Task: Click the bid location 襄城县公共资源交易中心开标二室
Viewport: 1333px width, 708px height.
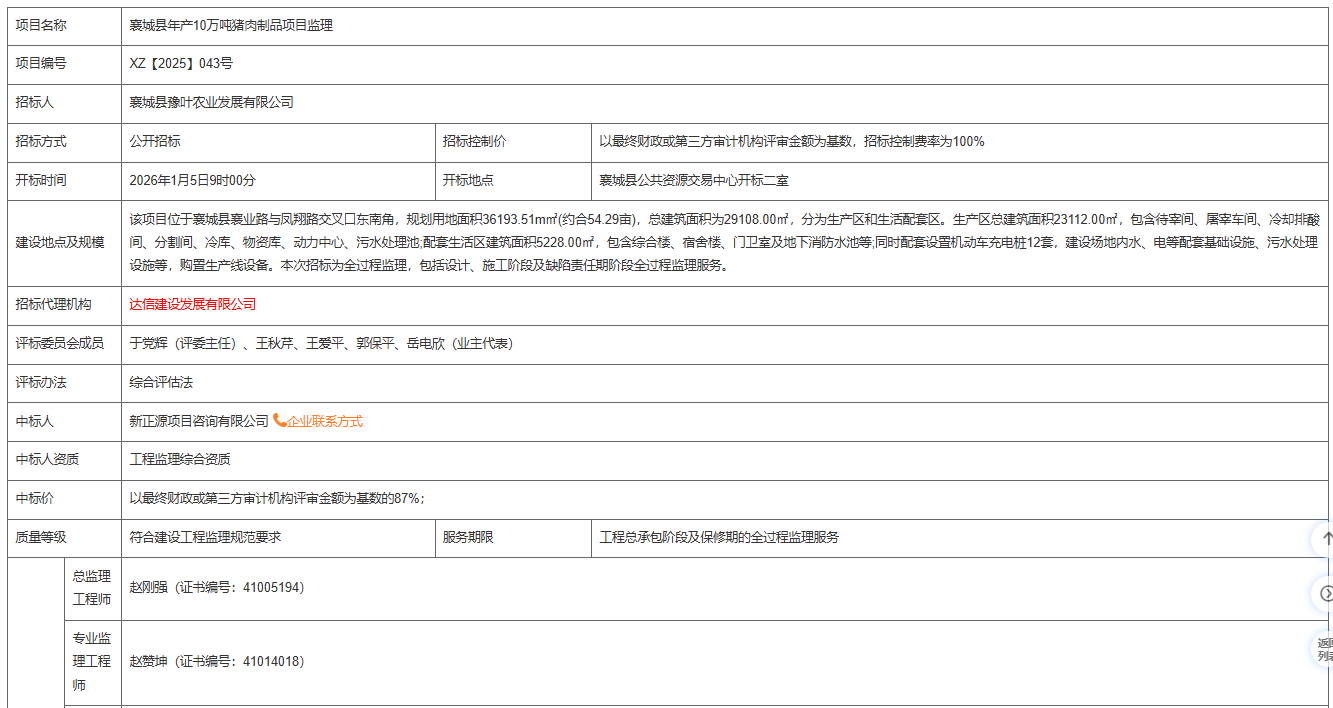Action: pos(694,180)
